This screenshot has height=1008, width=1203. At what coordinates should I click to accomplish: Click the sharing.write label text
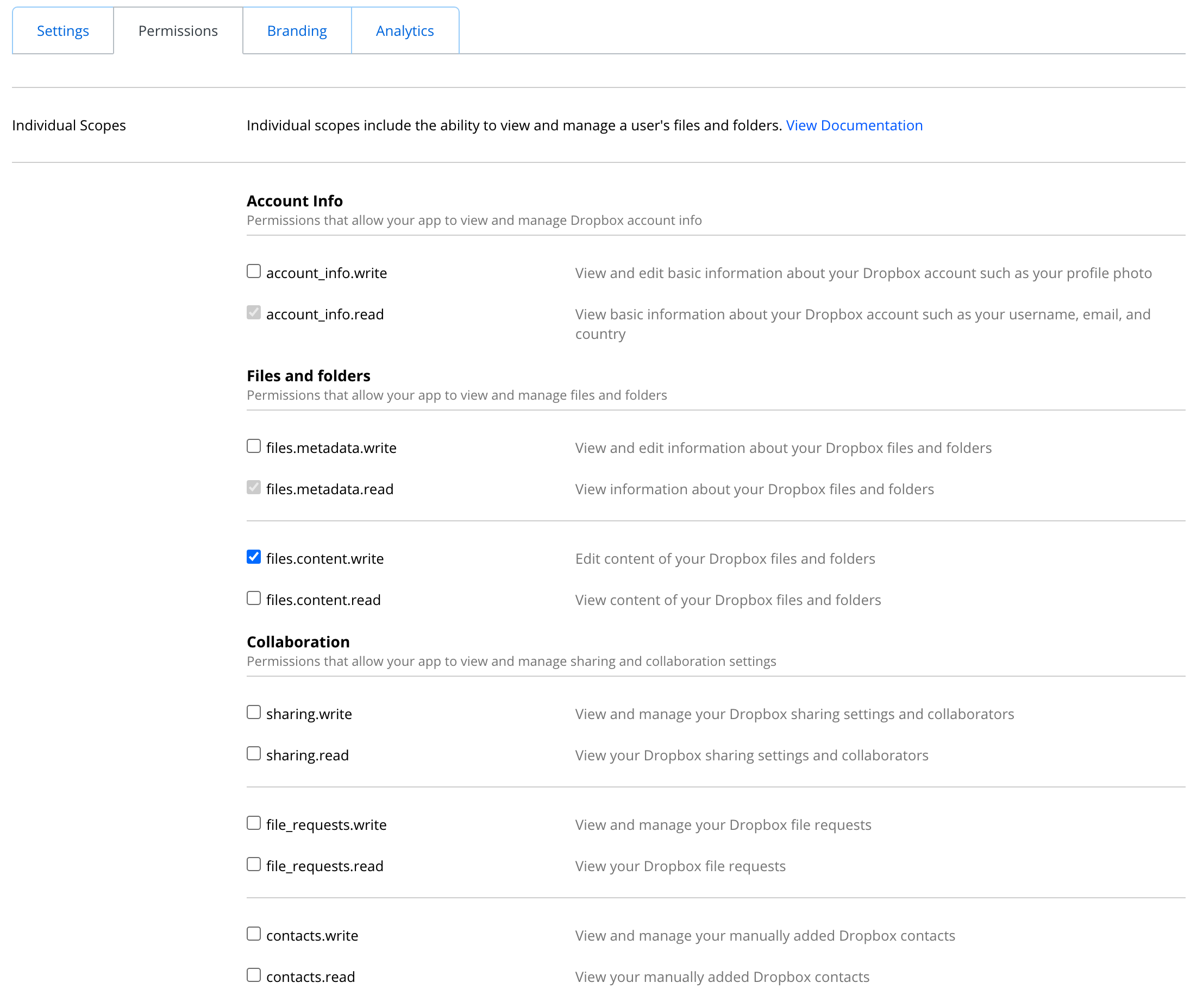pos(309,714)
